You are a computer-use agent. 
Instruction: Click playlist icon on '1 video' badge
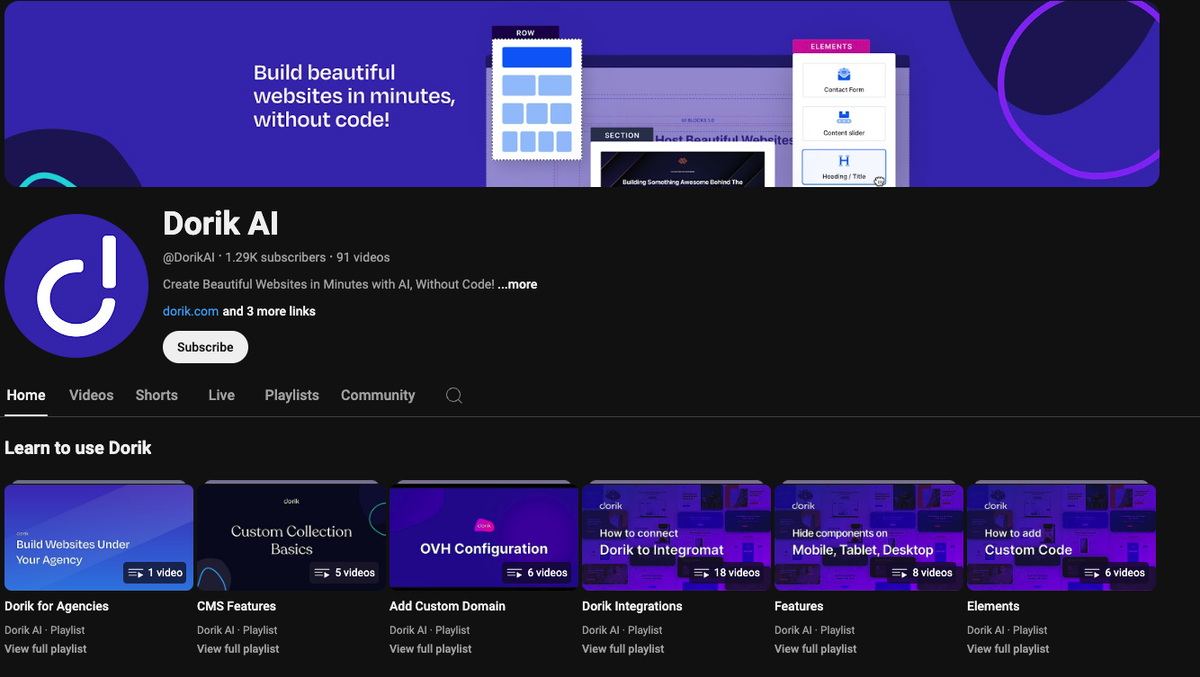pyautogui.click(x=137, y=573)
